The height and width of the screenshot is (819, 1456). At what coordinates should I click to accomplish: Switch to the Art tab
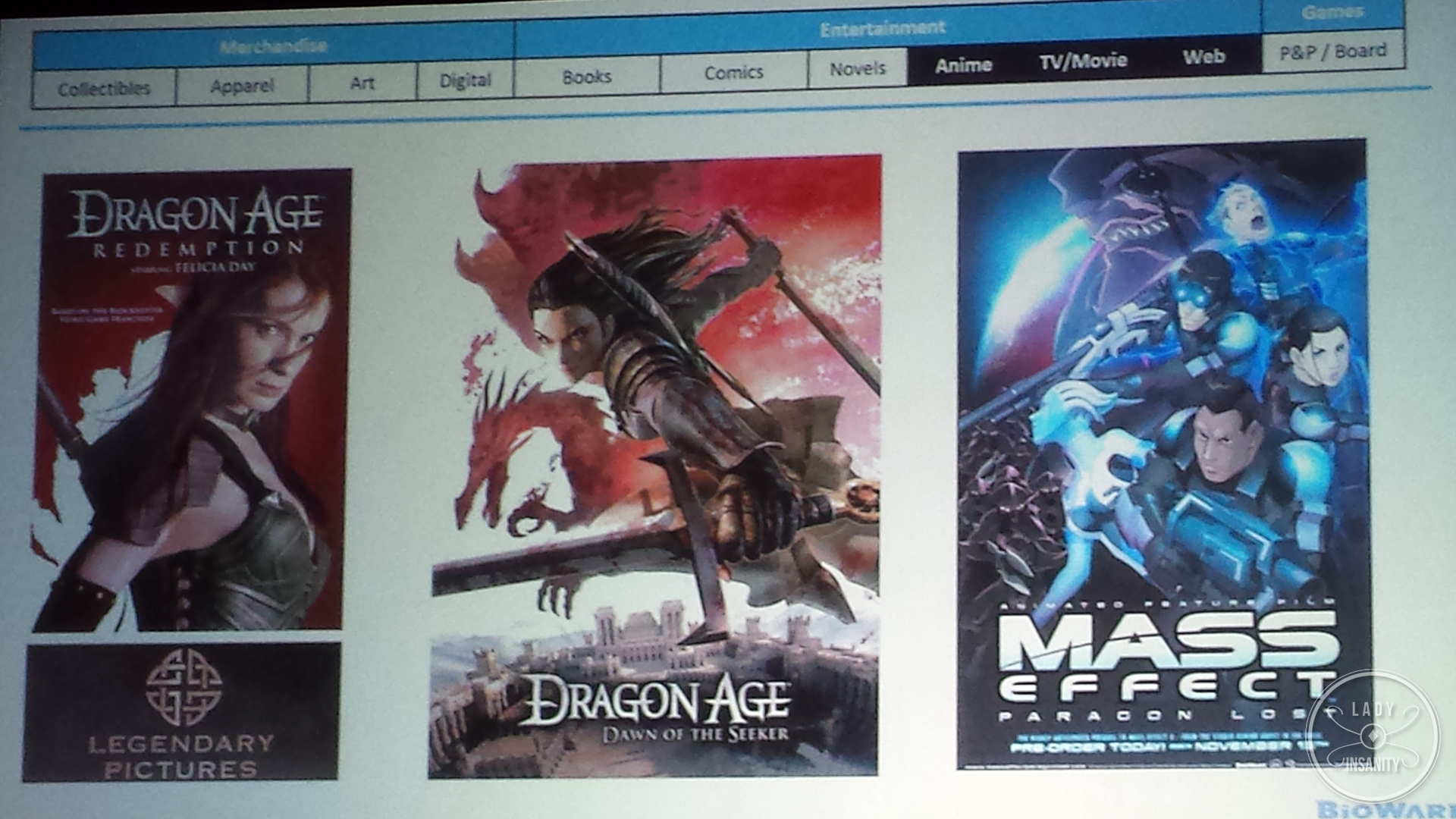[362, 81]
